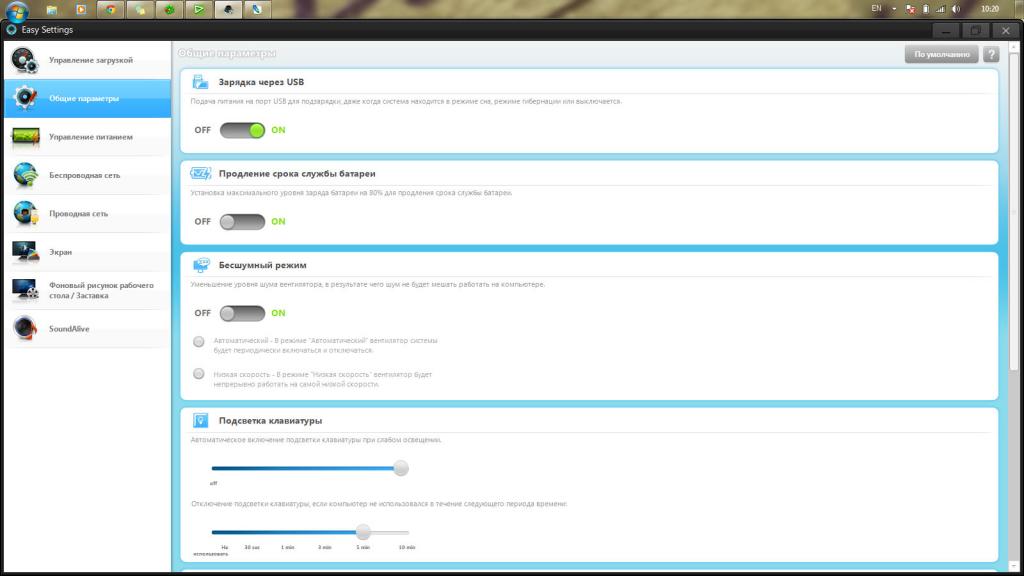Image resolution: width=1024 pixels, height=576 pixels.
Task: Open Фоновый рисунок рабочего стола / Заставка
Action: pyautogui.click(x=88, y=291)
